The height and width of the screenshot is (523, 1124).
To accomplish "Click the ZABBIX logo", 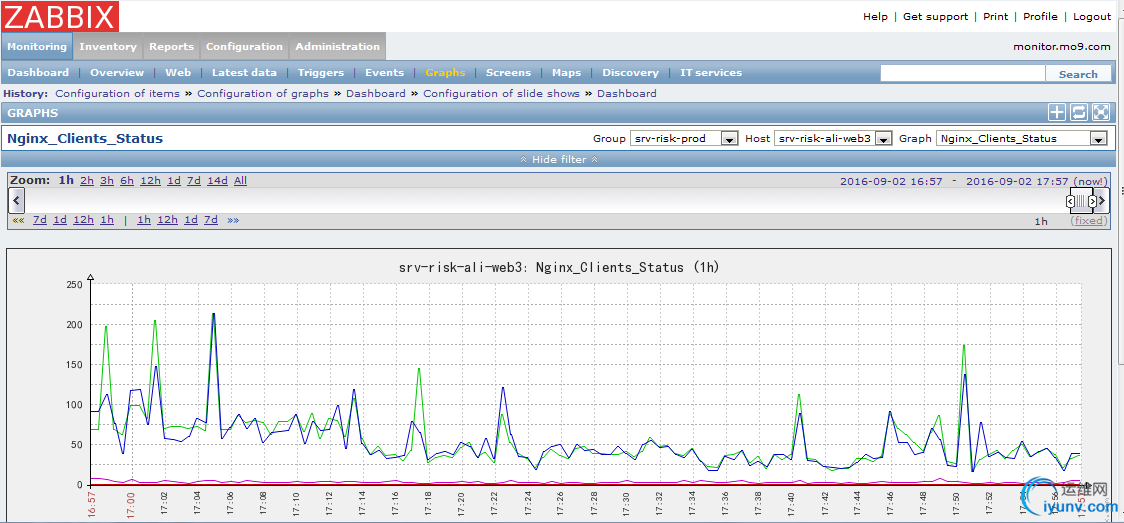I will (60, 16).
